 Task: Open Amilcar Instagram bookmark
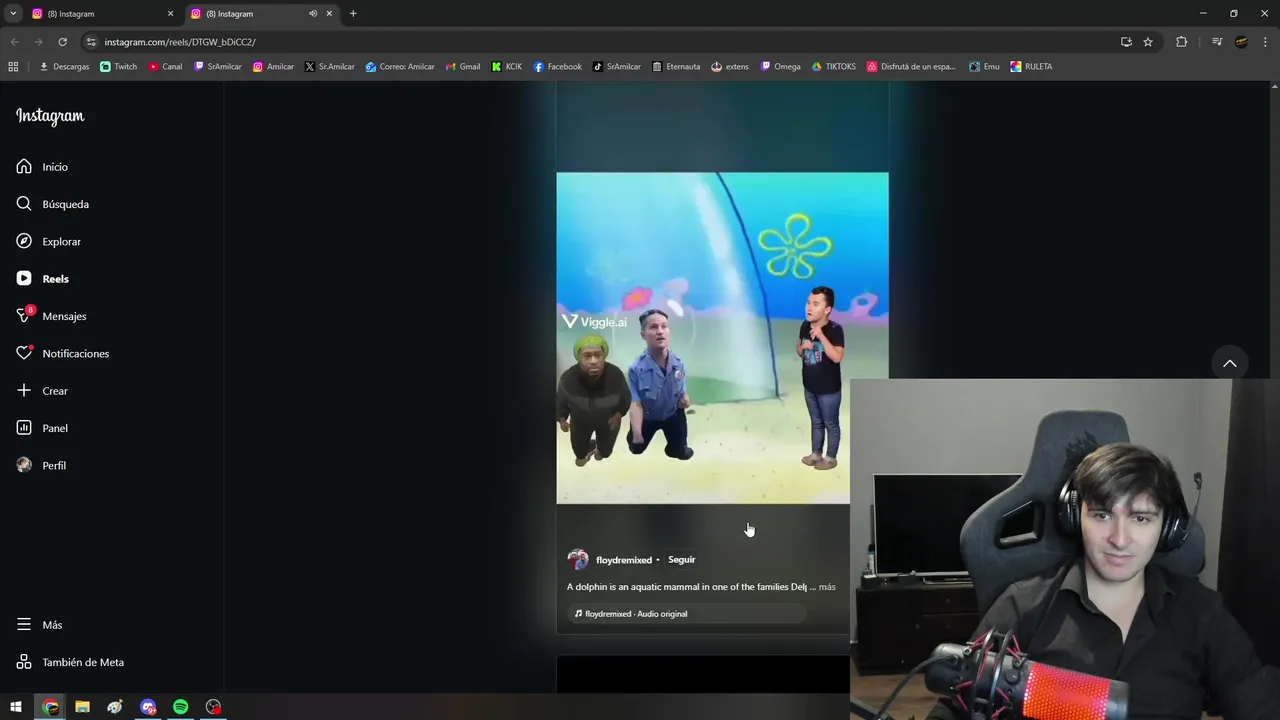(273, 67)
